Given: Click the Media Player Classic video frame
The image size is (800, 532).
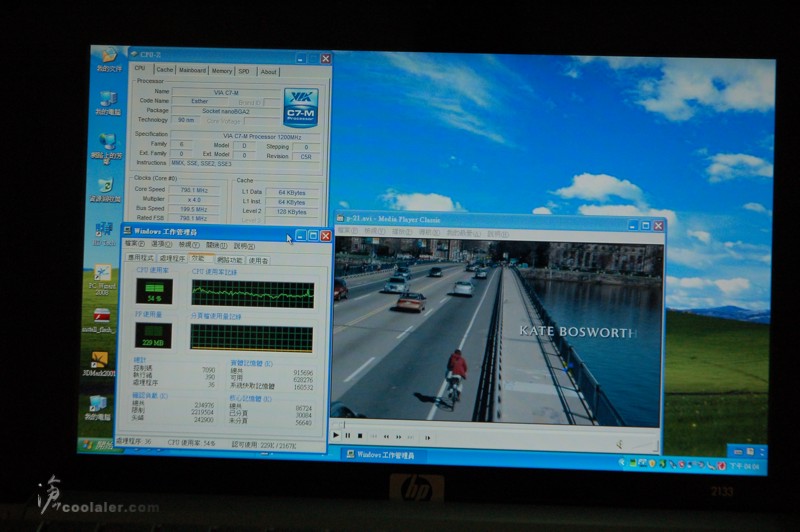Looking at the screenshot, I should (497, 332).
